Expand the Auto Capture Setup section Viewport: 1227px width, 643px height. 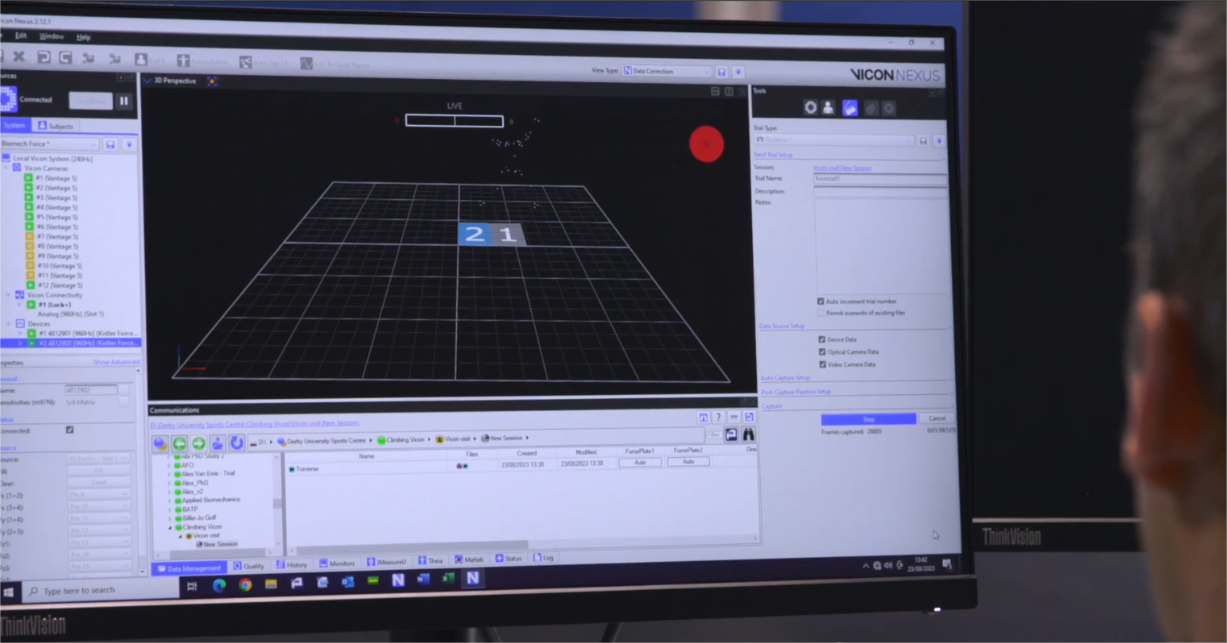coord(786,378)
